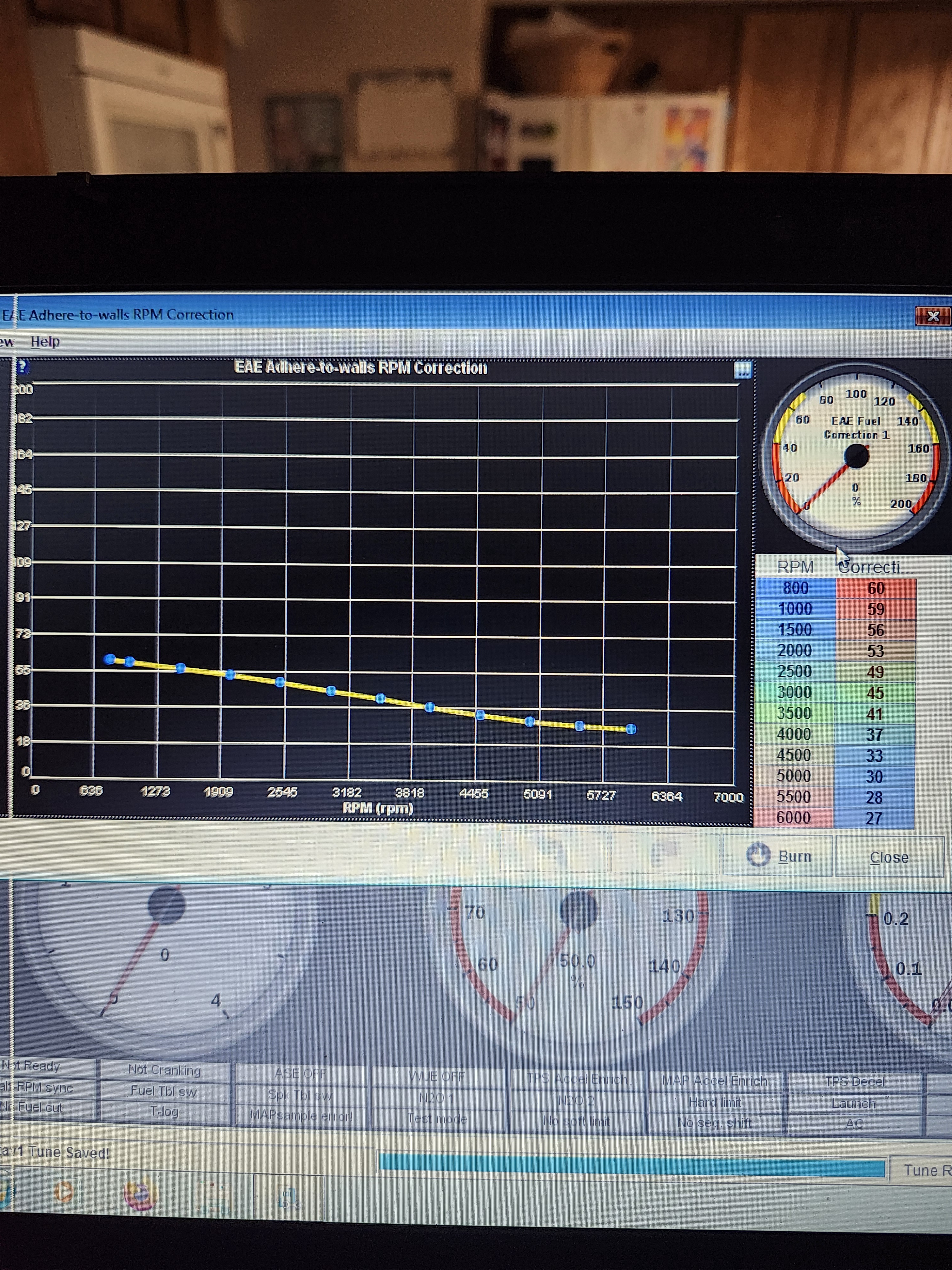Select correction value 59 cell

[x=876, y=609]
